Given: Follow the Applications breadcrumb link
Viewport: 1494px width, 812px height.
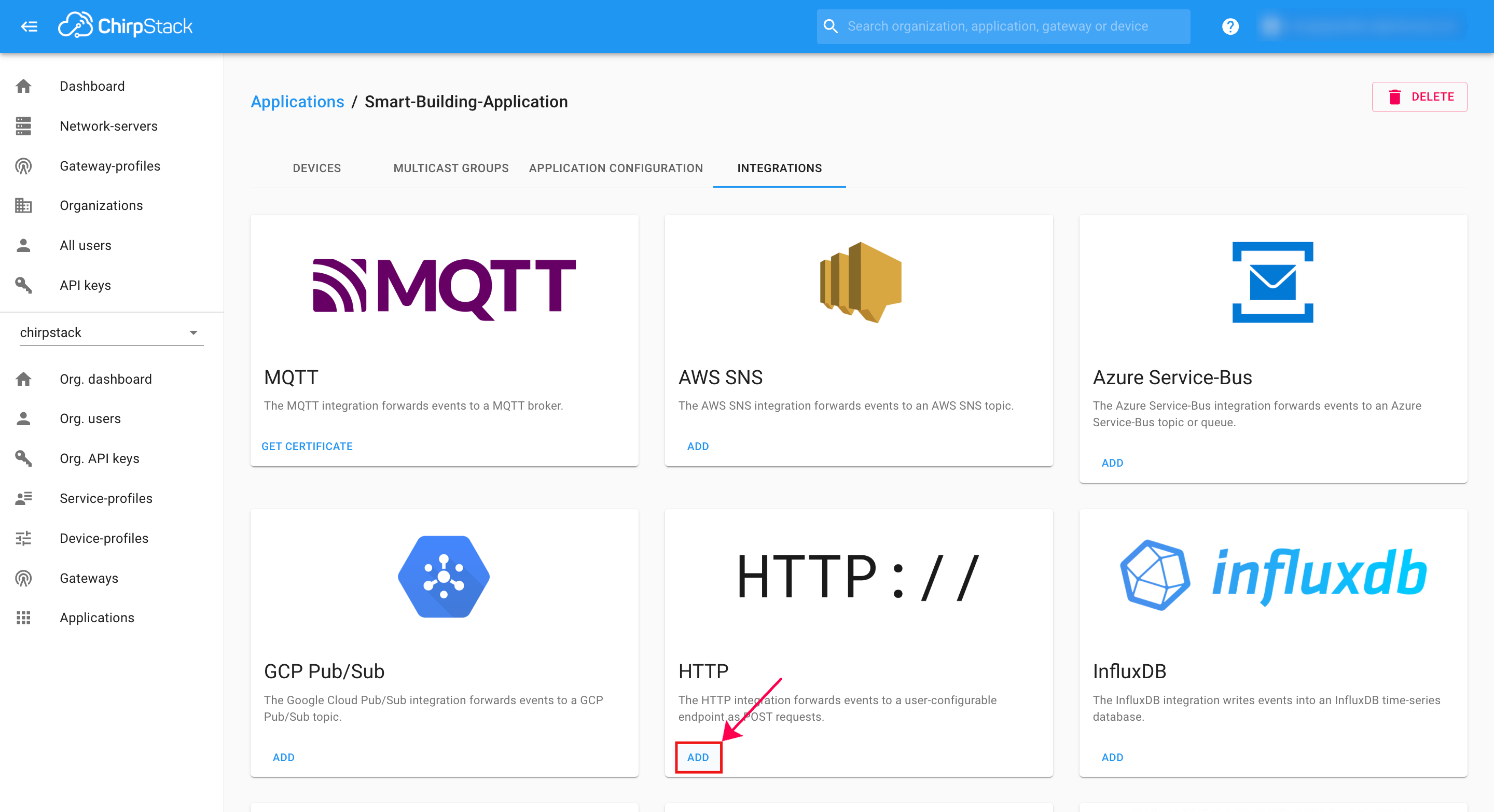Looking at the screenshot, I should 297,102.
